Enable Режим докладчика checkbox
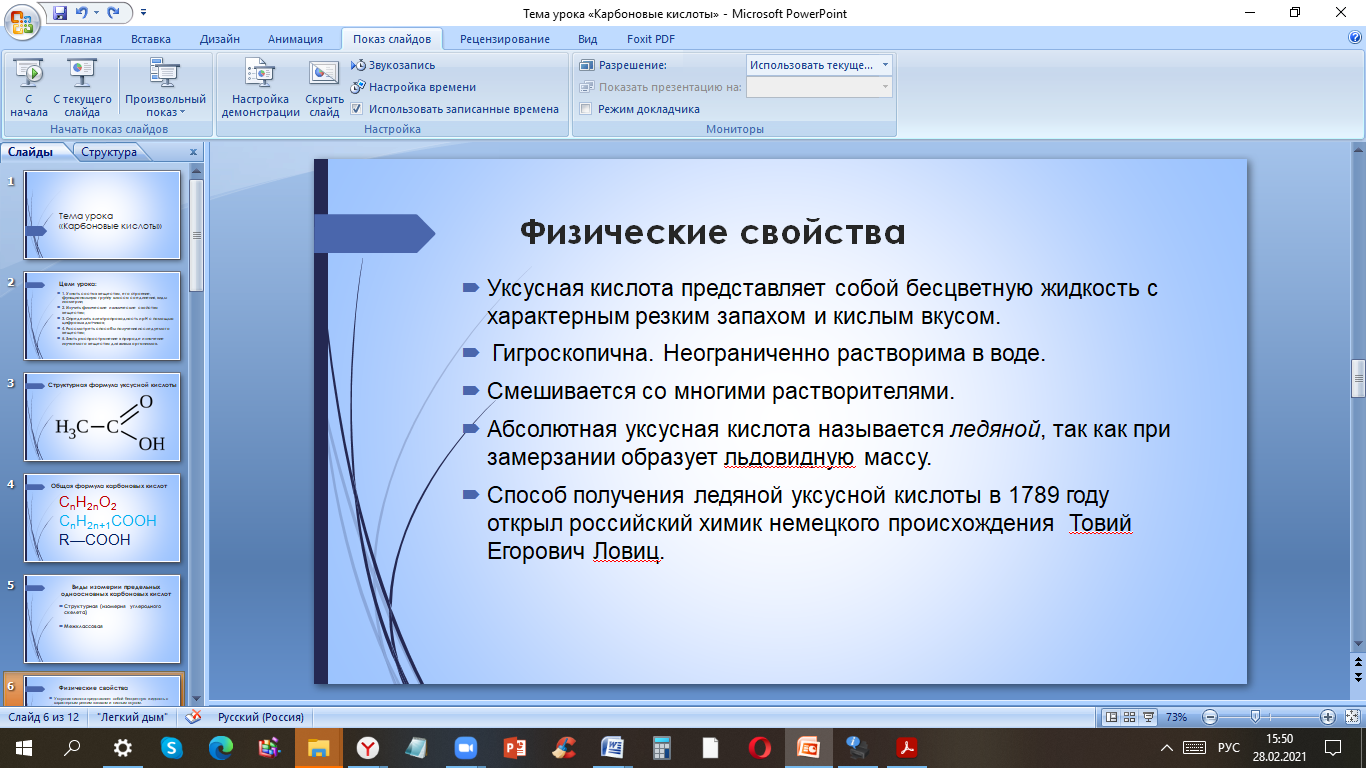The width and height of the screenshot is (1366, 768). [x=586, y=109]
